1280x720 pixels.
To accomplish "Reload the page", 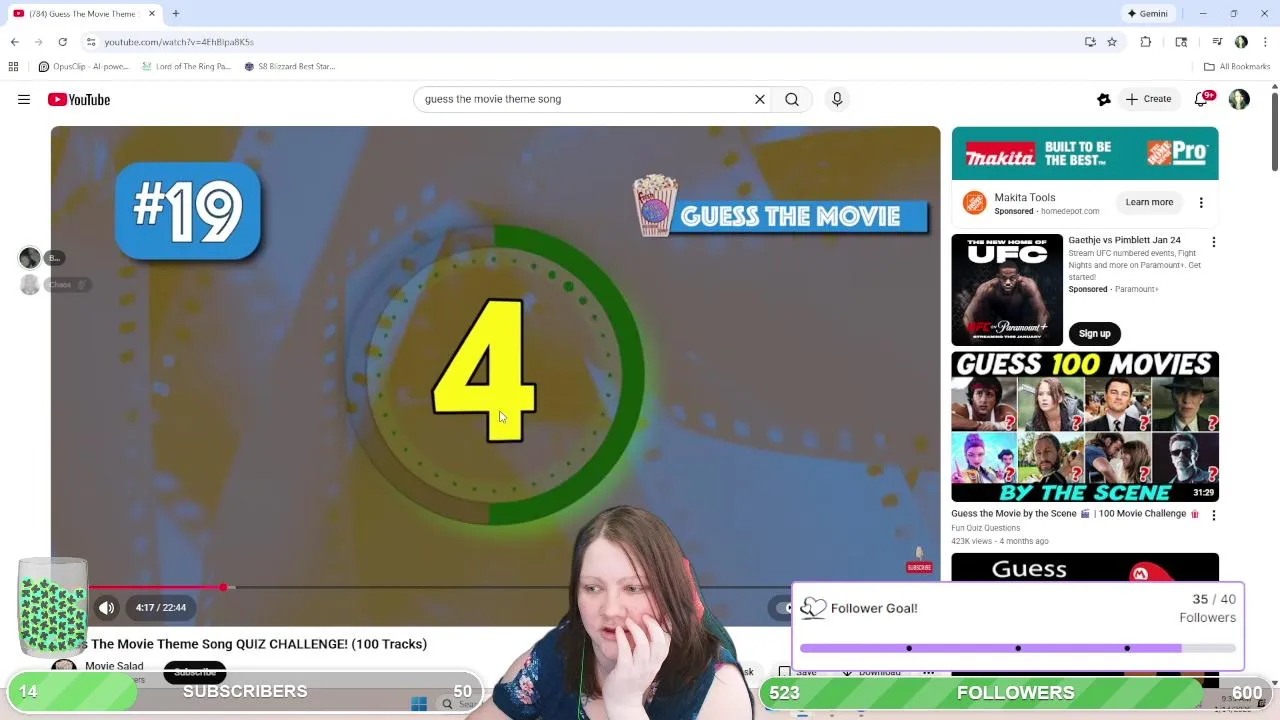I will click(62, 42).
